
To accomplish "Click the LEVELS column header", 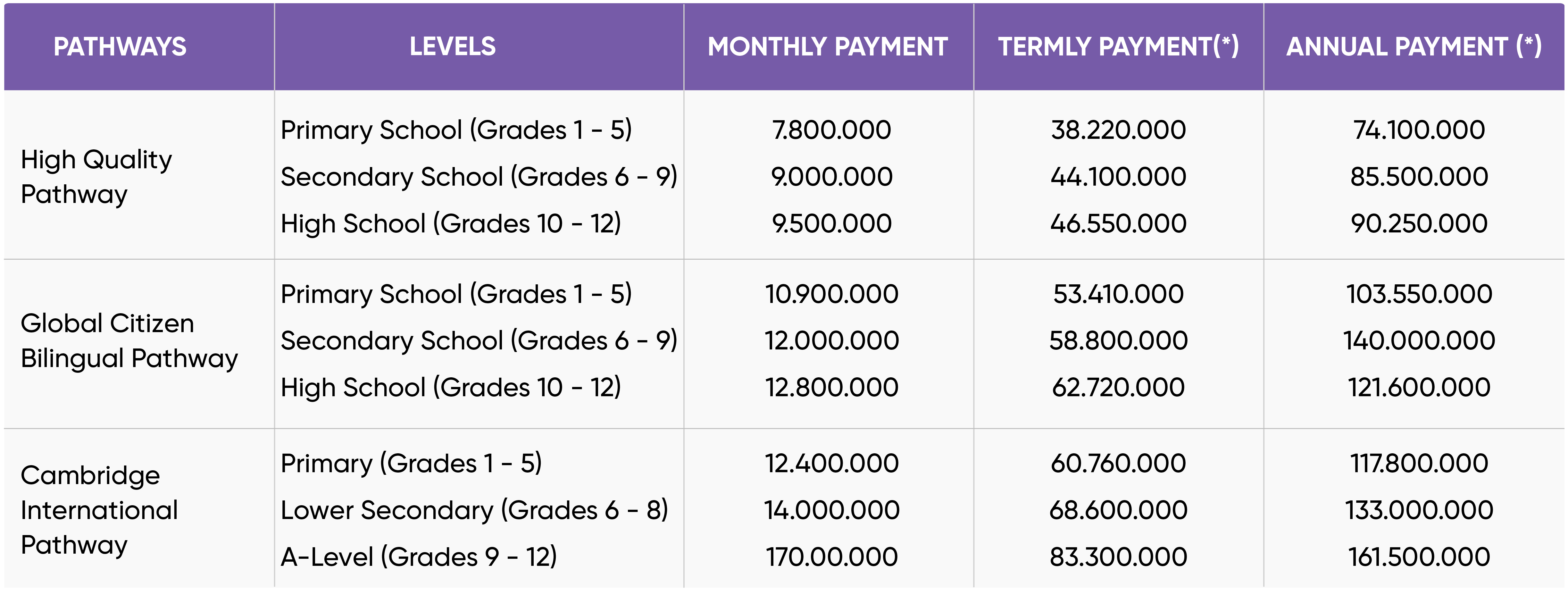I will pyautogui.click(x=452, y=47).
